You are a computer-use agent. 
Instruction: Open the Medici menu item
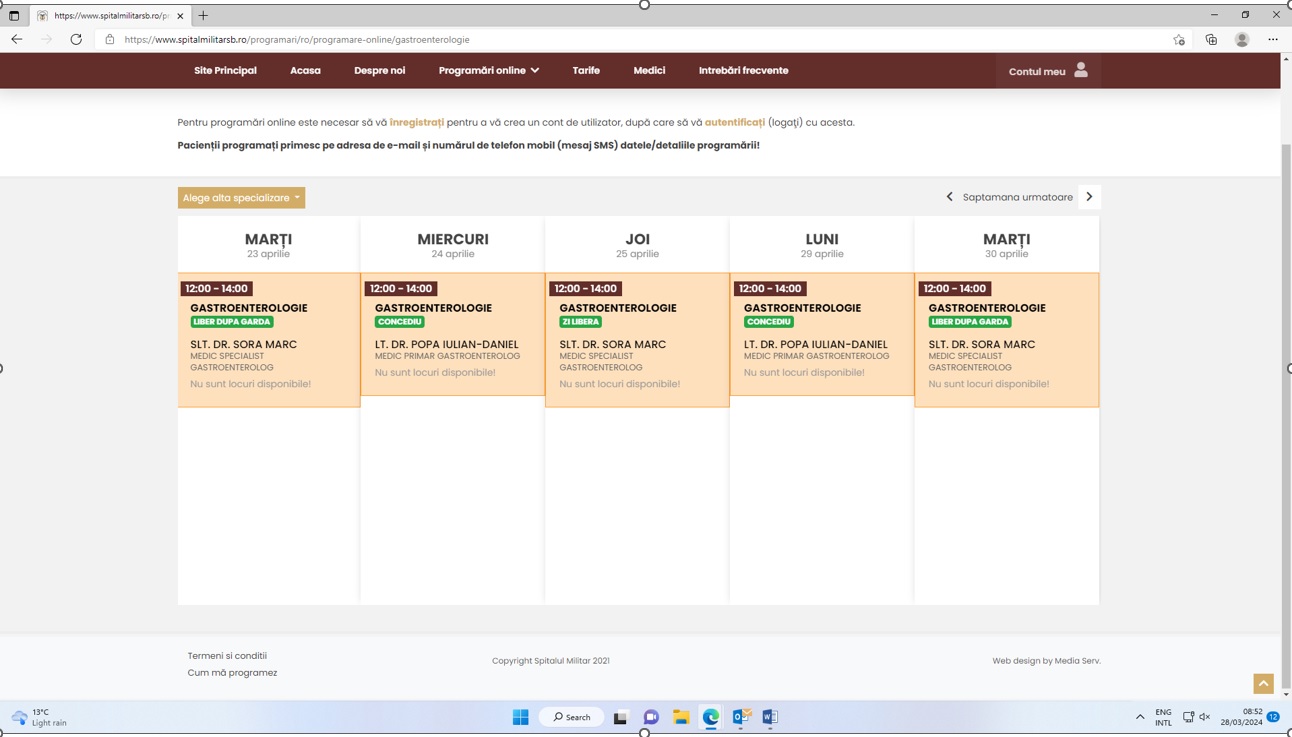[649, 71]
